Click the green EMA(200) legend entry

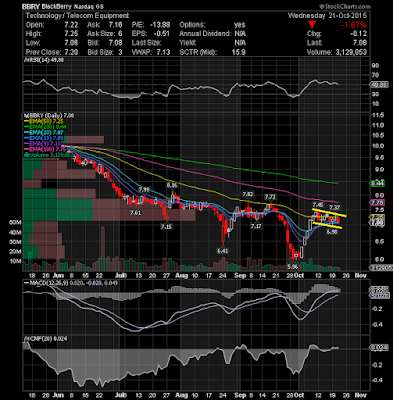click(44, 127)
